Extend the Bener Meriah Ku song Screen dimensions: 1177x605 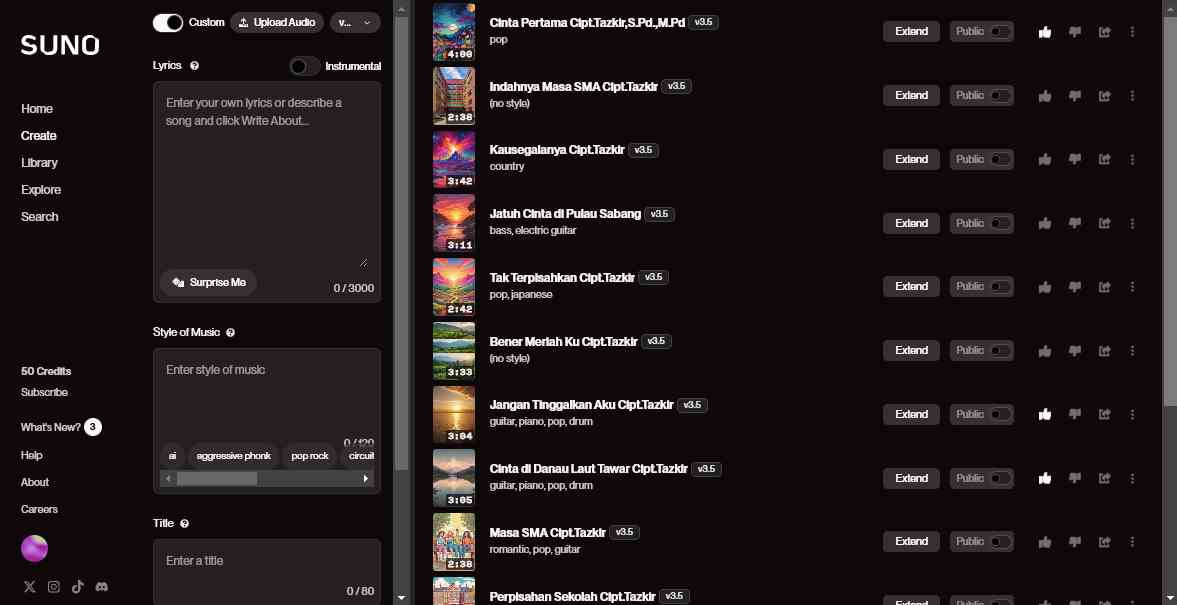click(x=911, y=350)
